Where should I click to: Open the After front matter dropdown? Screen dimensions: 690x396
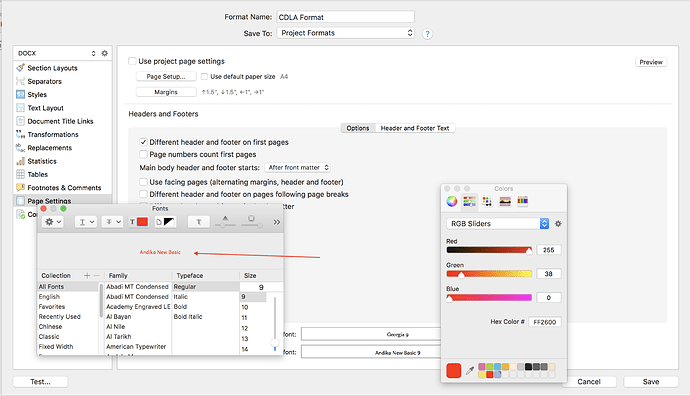(298, 168)
